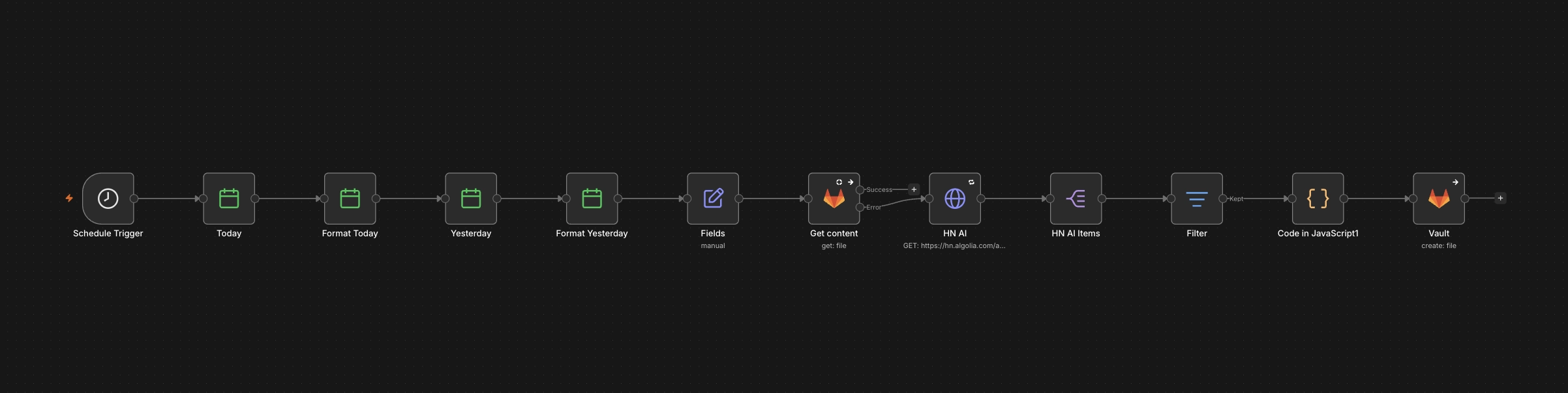Screen dimensions: 1568x393
Task: Click the "Success" output label
Action: point(879,190)
